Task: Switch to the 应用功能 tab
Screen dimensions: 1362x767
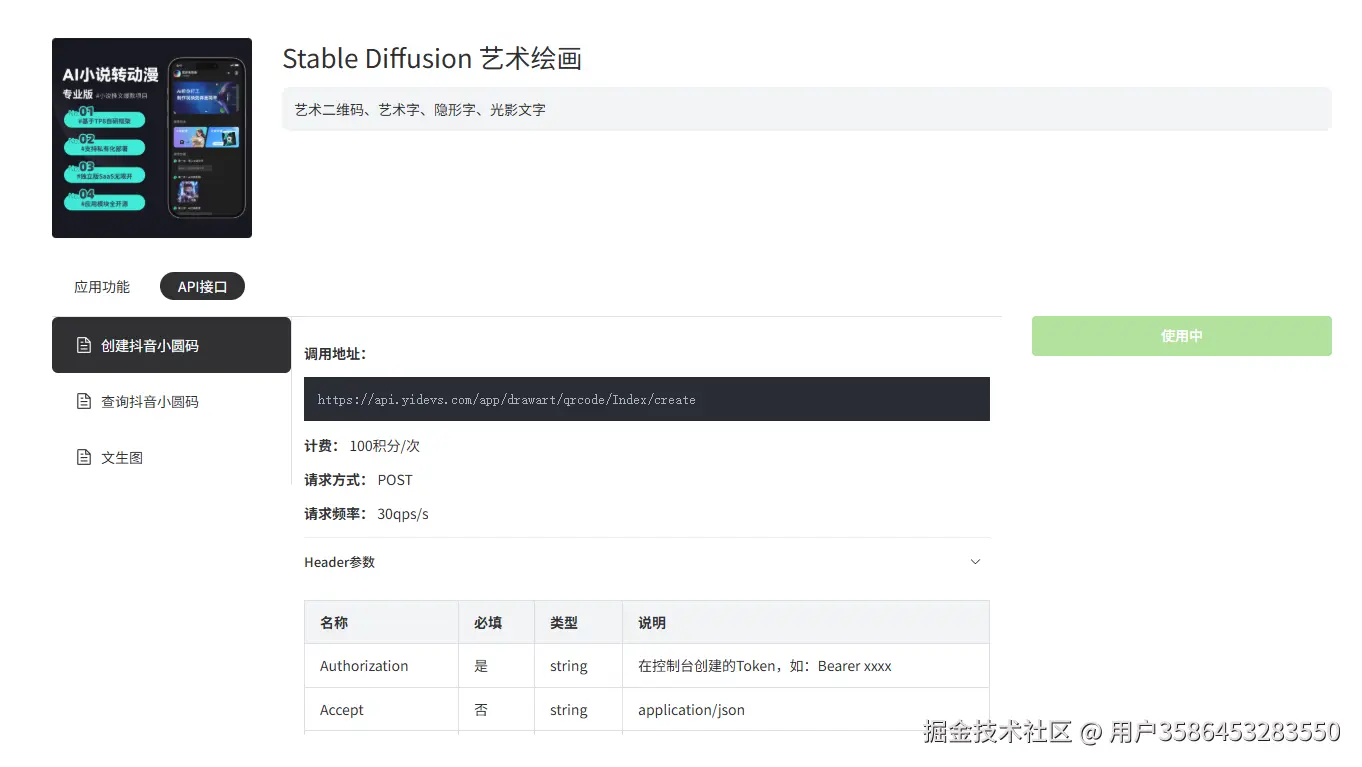Action: click(x=102, y=287)
